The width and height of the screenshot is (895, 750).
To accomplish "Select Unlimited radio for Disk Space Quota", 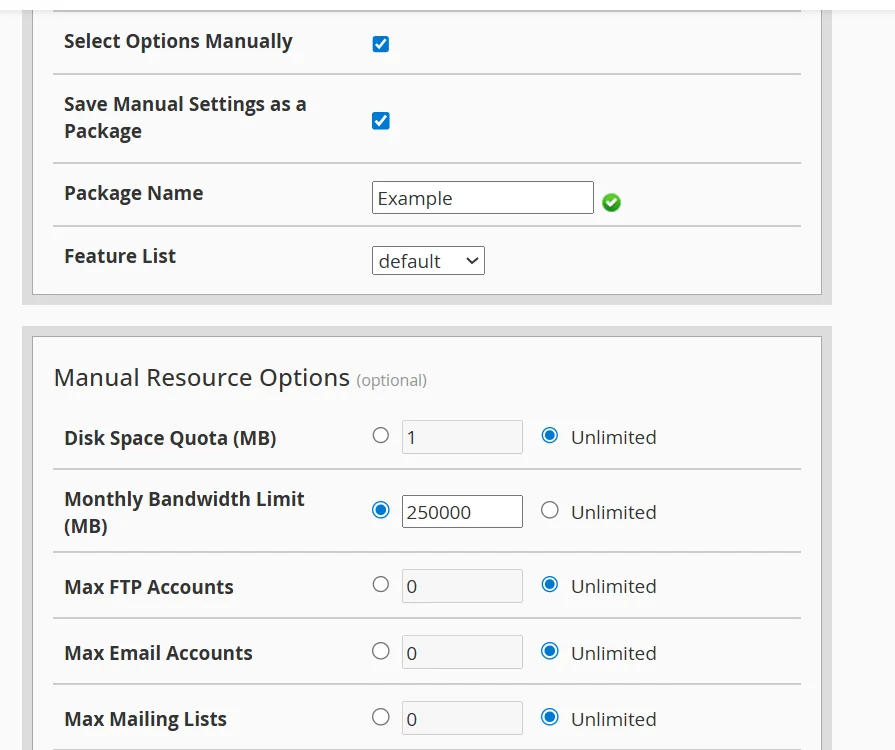I will [550, 435].
